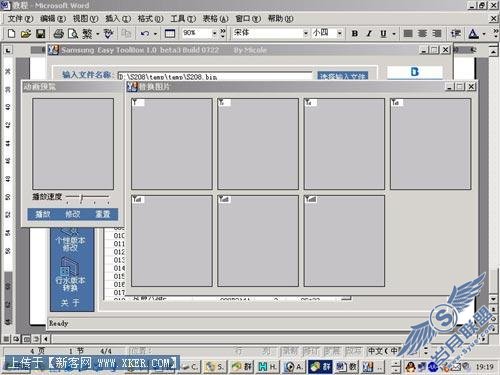Toggle 扩展 selection mode in status bar
The image size is (500, 375).
click(x=332, y=351)
